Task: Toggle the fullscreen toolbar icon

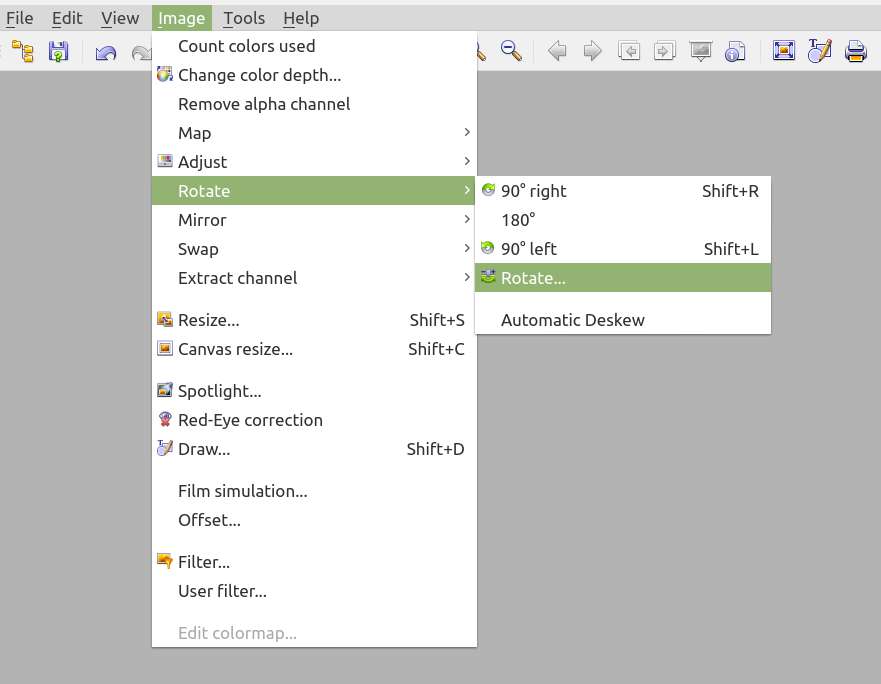Action: (x=784, y=51)
